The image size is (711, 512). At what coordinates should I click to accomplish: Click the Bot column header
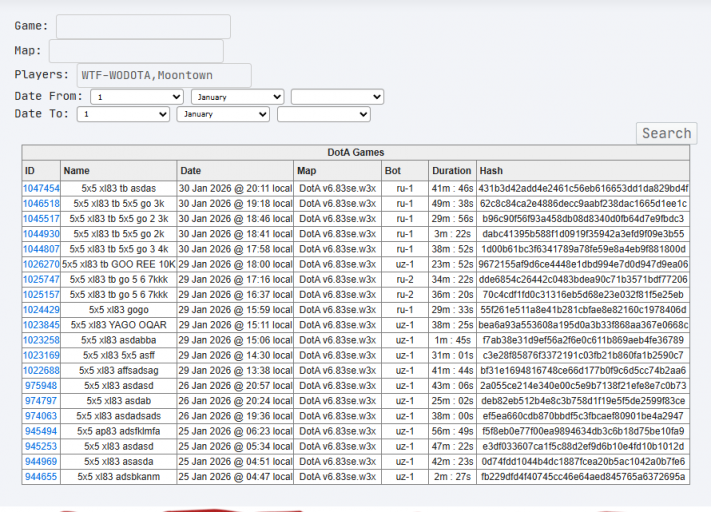coord(405,171)
